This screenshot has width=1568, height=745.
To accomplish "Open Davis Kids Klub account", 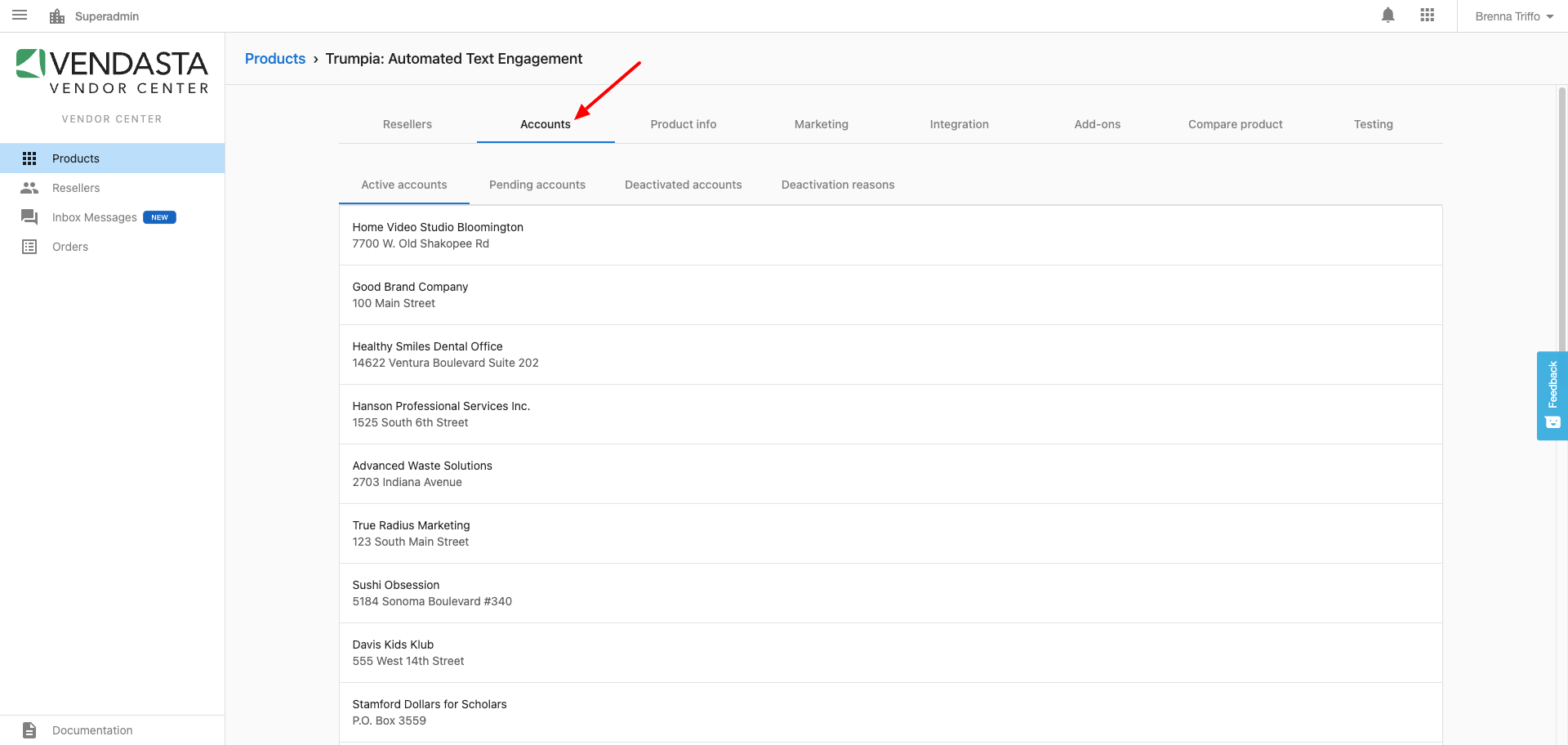I will pos(890,653).
